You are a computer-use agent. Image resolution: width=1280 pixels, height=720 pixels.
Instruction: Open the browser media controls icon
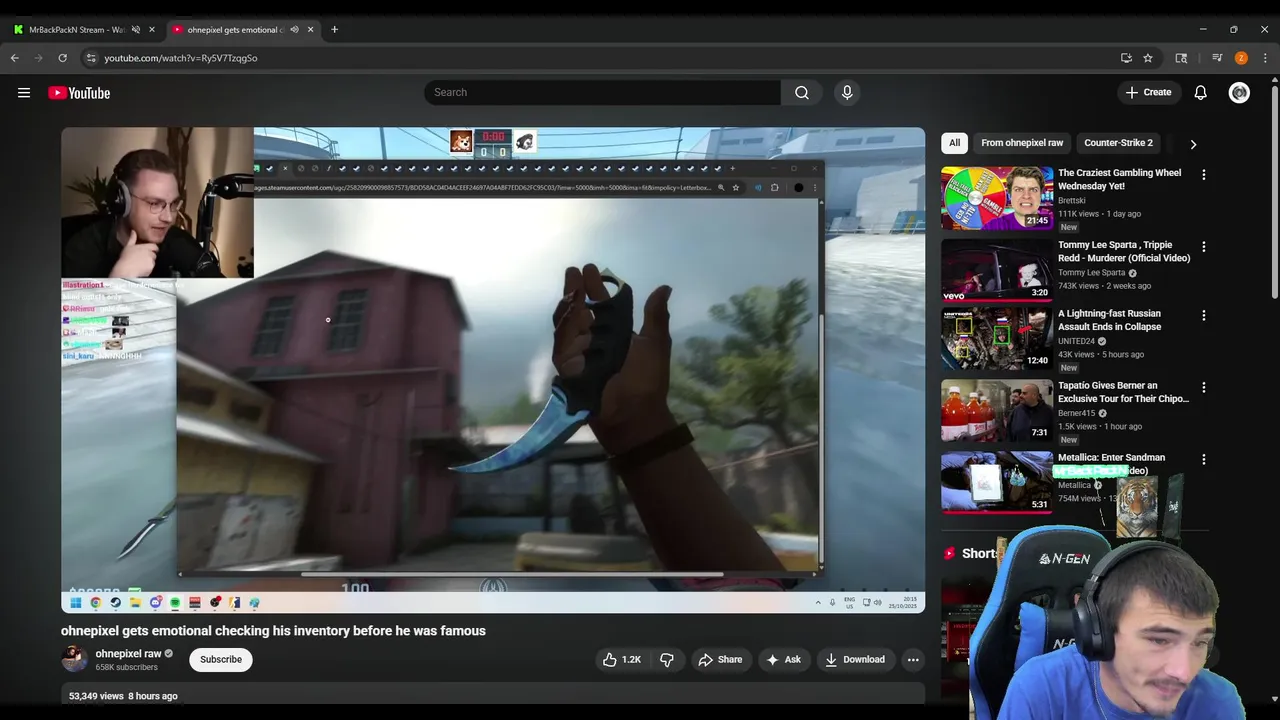(1217, 58)
